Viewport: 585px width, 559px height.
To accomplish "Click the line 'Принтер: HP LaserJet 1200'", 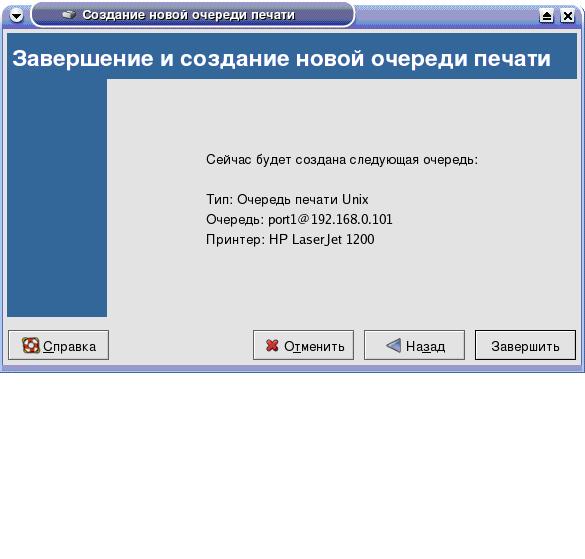I will (290, 239).
